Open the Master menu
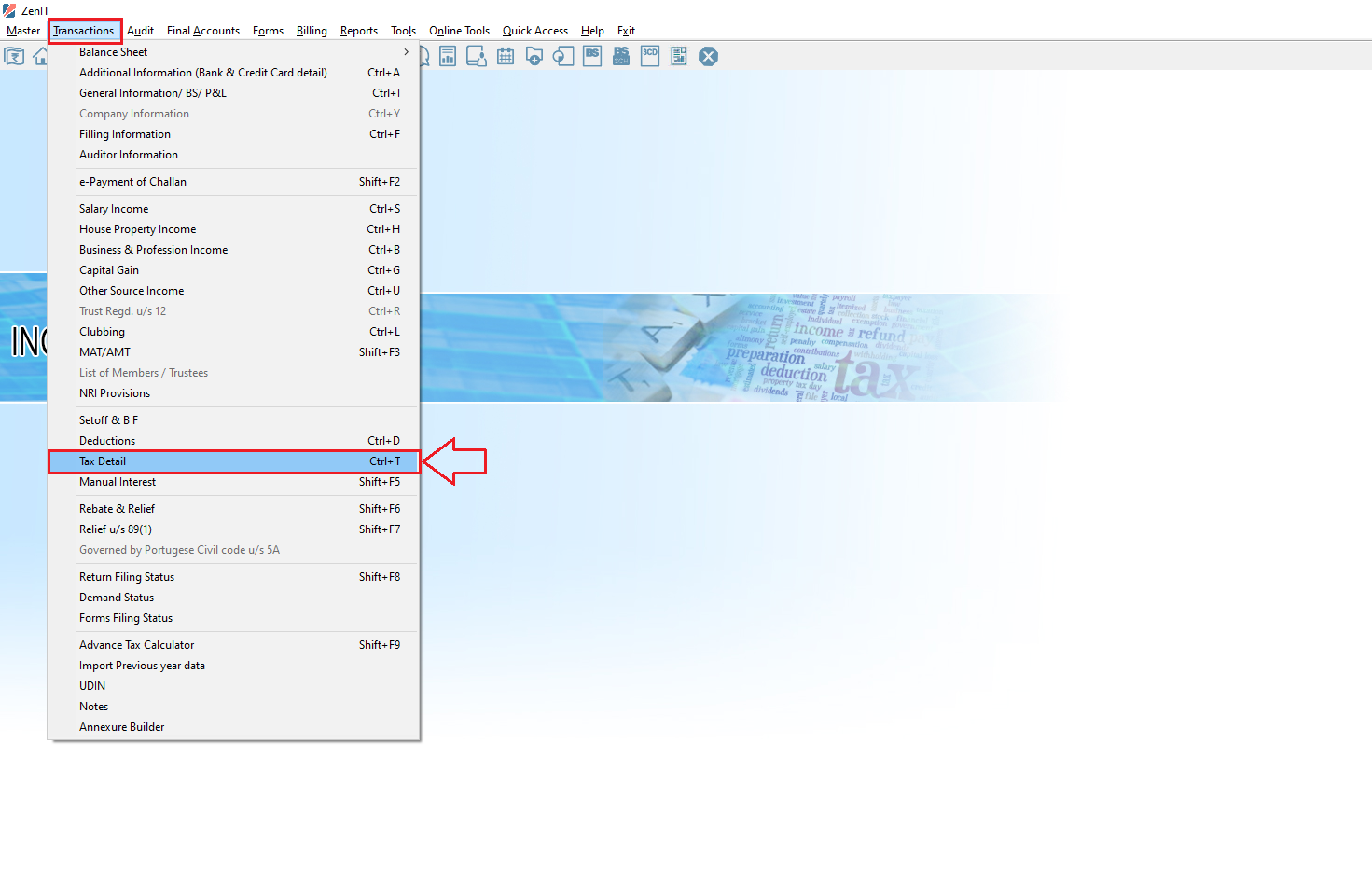This screenshot has height=880, width=1372. point(23,31)
